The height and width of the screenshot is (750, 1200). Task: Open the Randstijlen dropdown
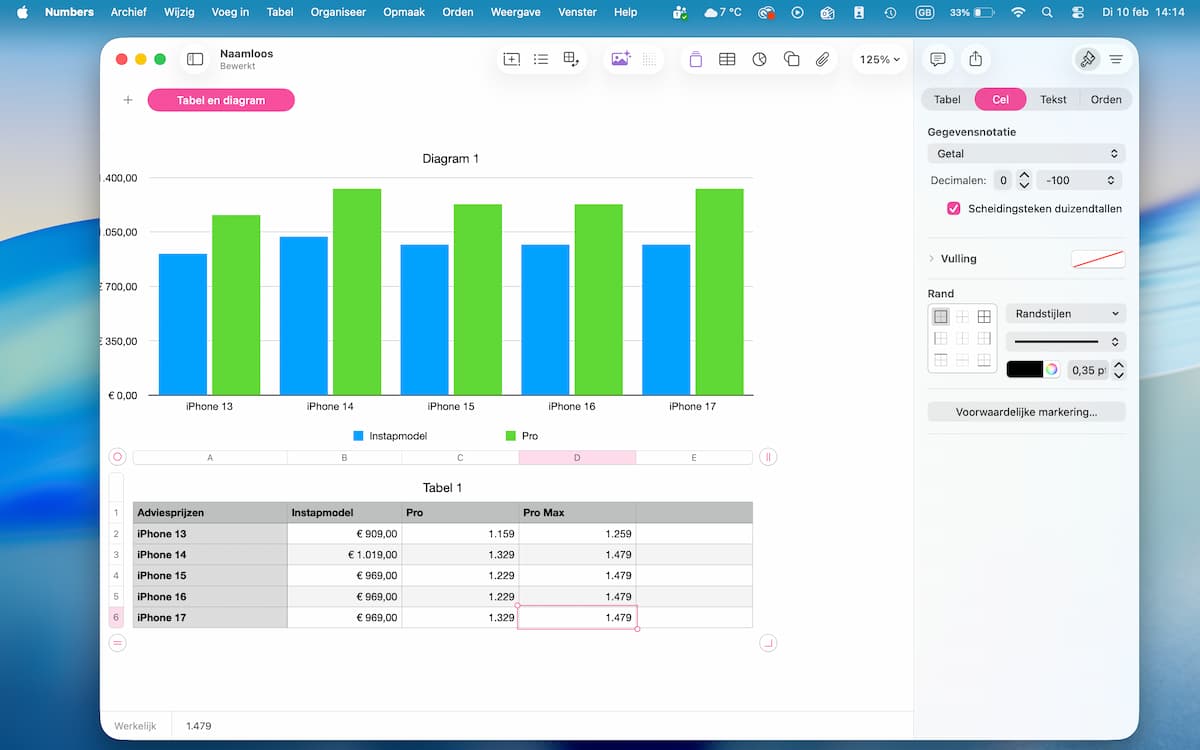tap(1065, 314)
